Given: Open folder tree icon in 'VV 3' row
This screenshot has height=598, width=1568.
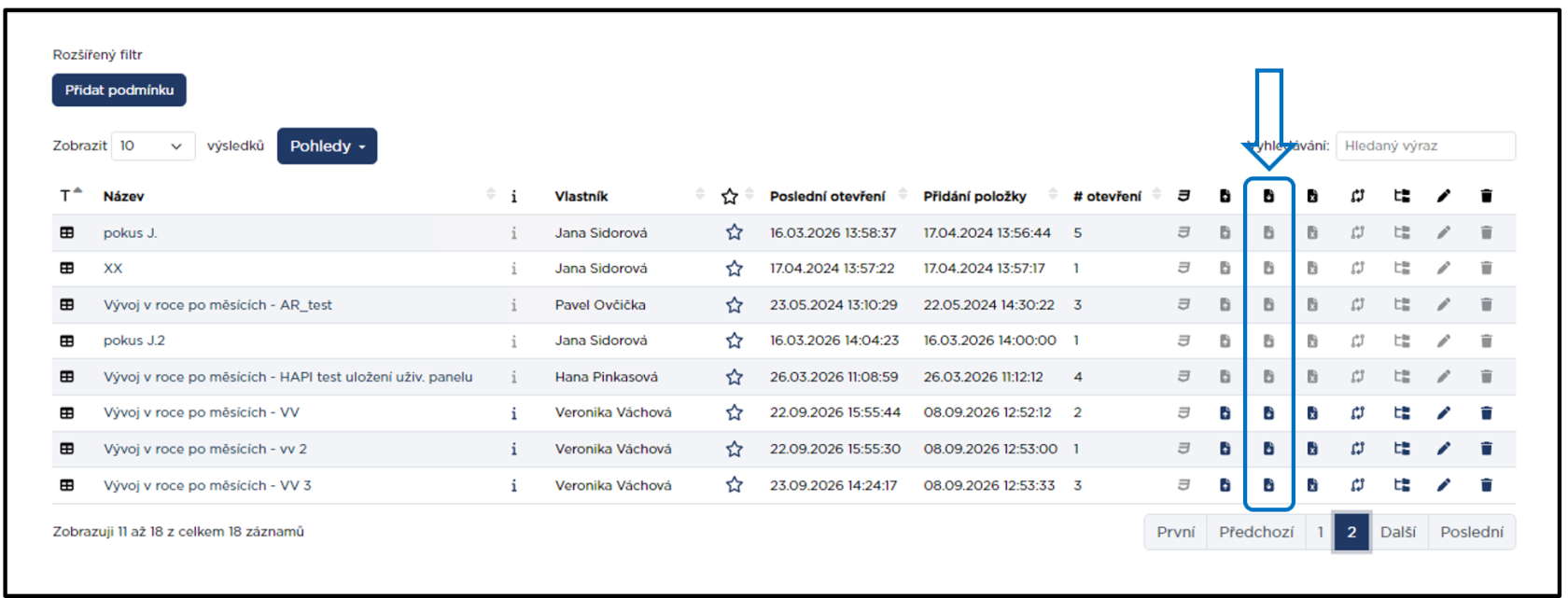Looking at the screenshot, I should [x=1402, y=485].
